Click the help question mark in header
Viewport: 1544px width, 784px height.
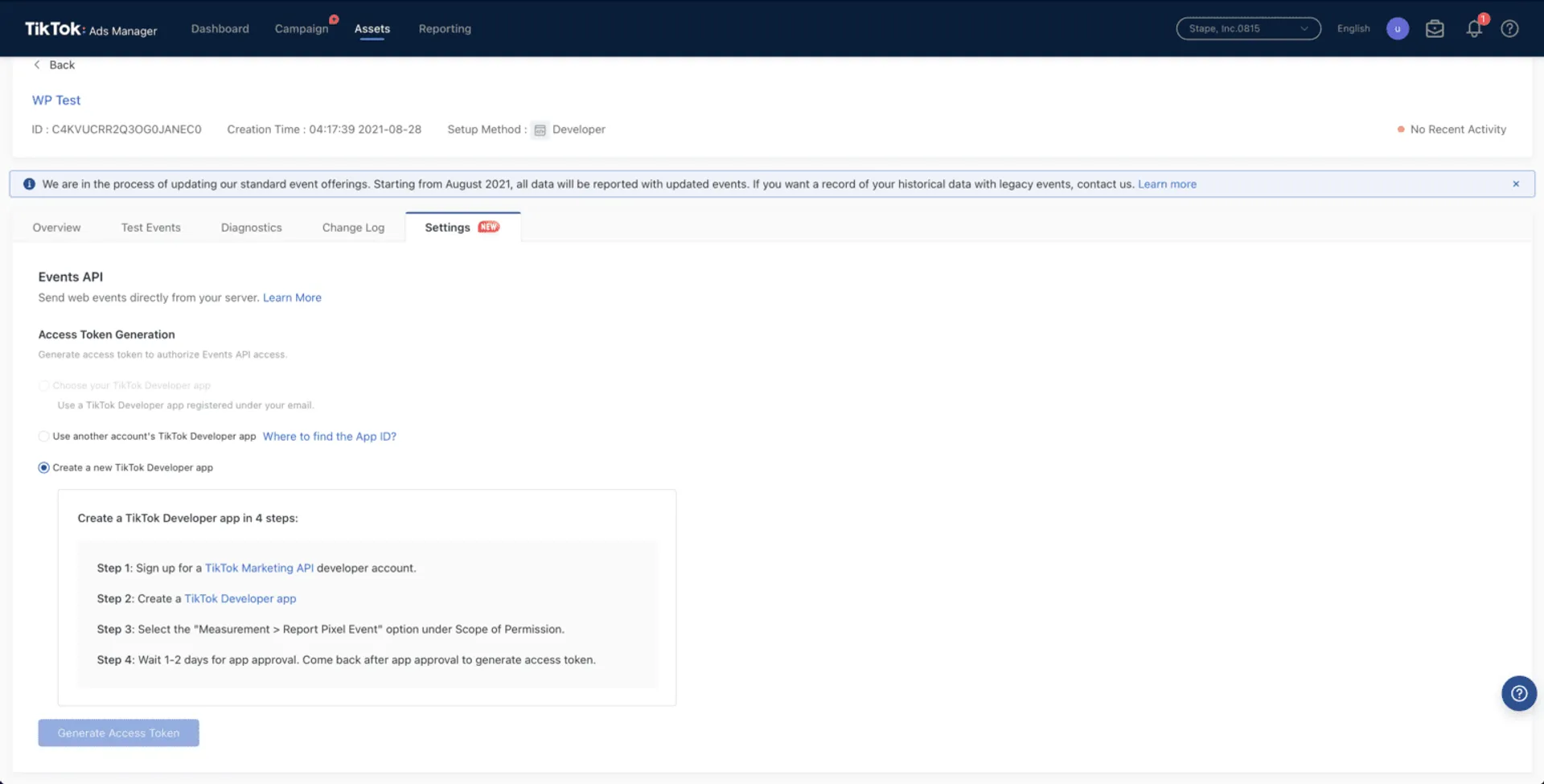click(1509, 29)
